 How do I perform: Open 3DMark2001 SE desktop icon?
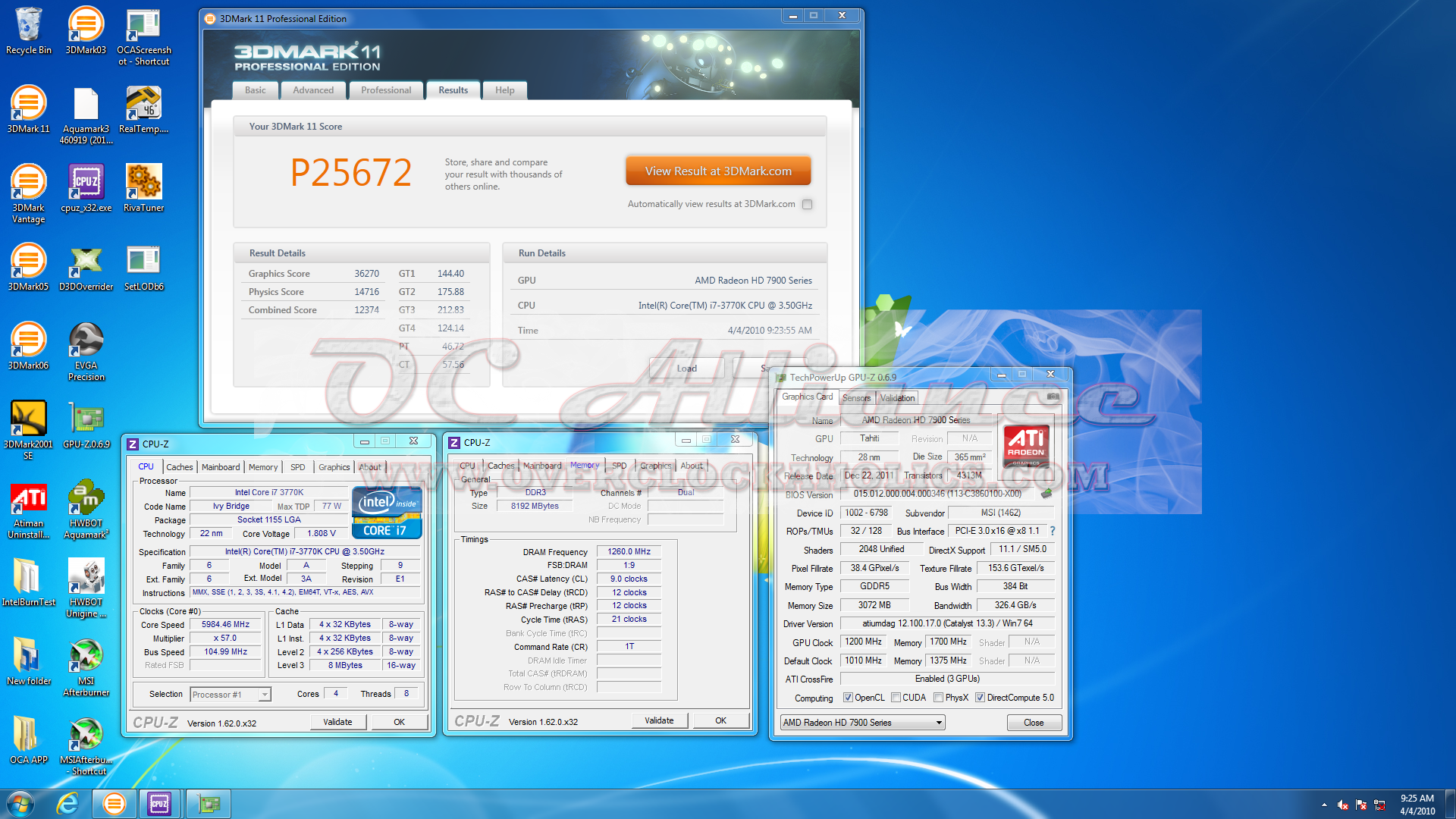tap(28, 431)
